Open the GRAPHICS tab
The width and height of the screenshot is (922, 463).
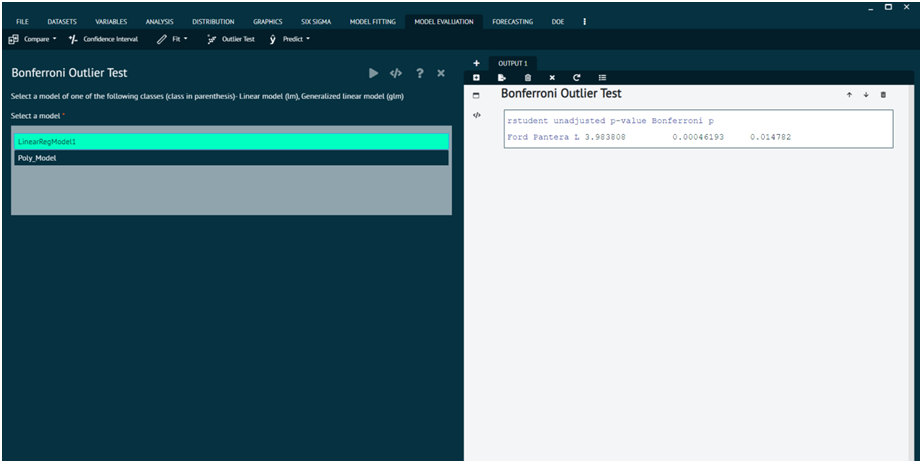point(268,22)
